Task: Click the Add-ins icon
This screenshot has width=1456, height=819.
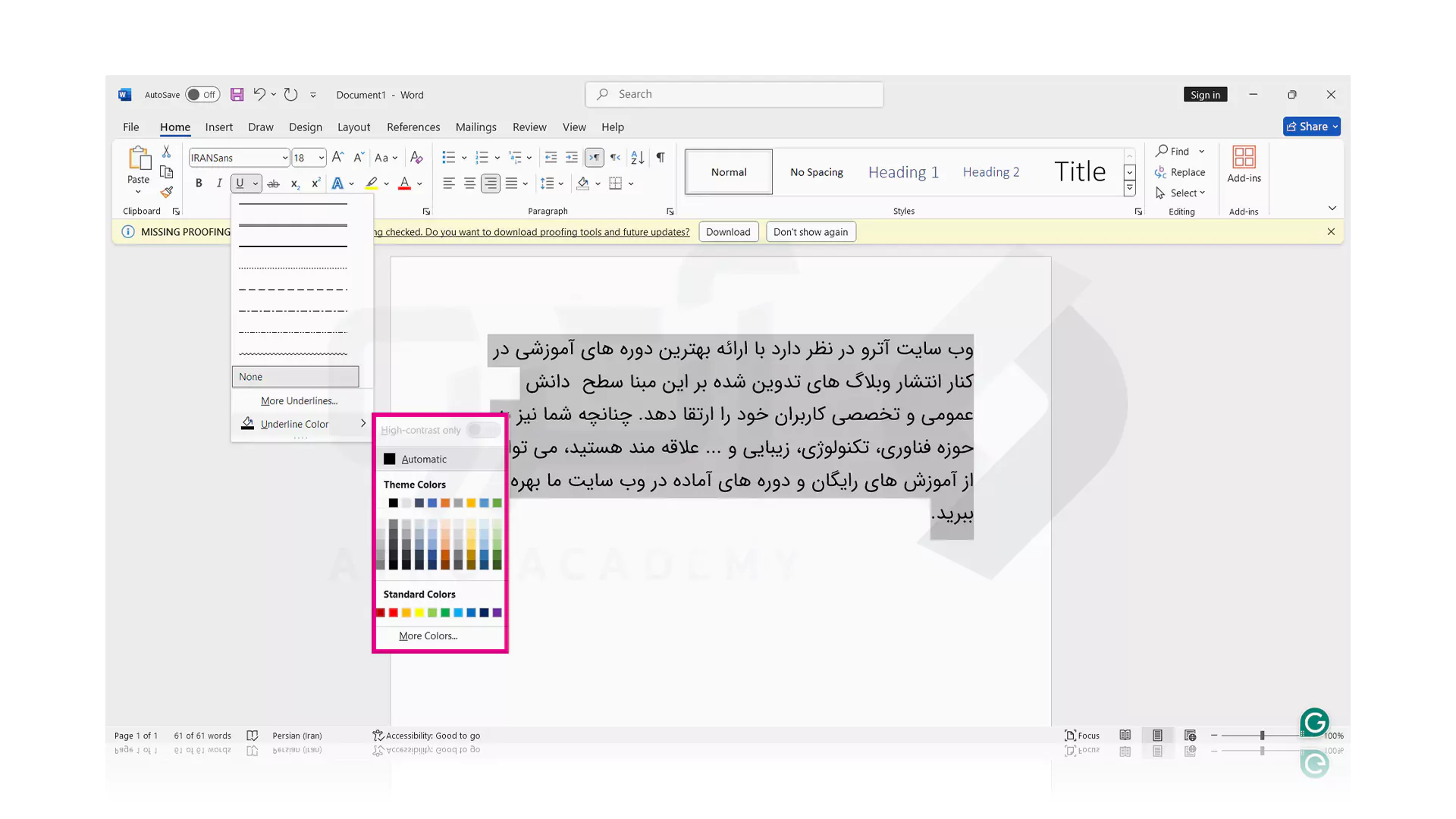Action: tap(1244, 157)
